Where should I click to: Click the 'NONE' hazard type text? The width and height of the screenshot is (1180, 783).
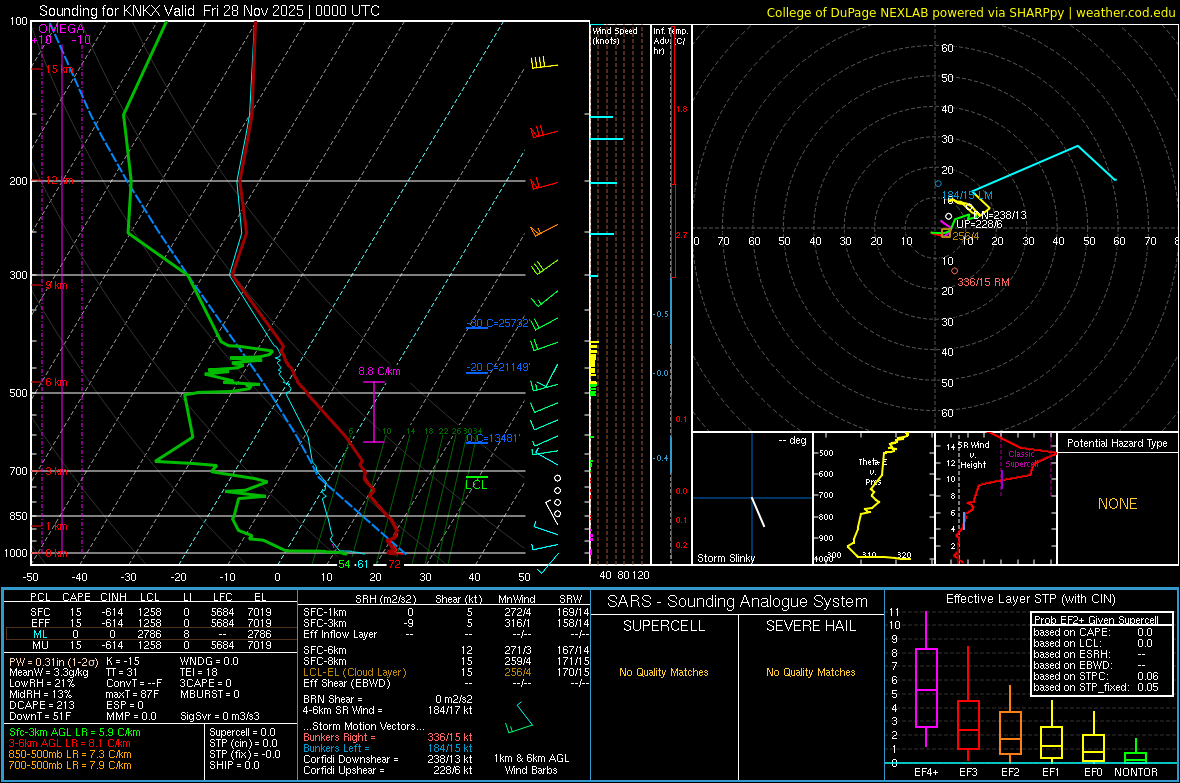(1117, 504)
